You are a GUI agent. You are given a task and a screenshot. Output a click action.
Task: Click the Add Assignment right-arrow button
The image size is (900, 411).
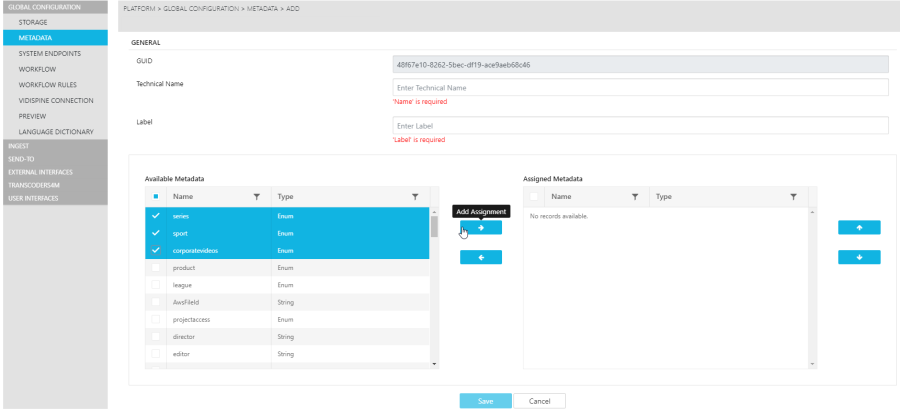[x=480, y=228]
